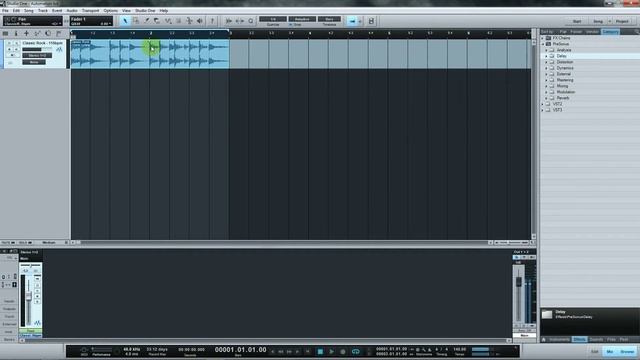
Task: Open the Bars timebase dropdown
Action: tap(329, 19)
